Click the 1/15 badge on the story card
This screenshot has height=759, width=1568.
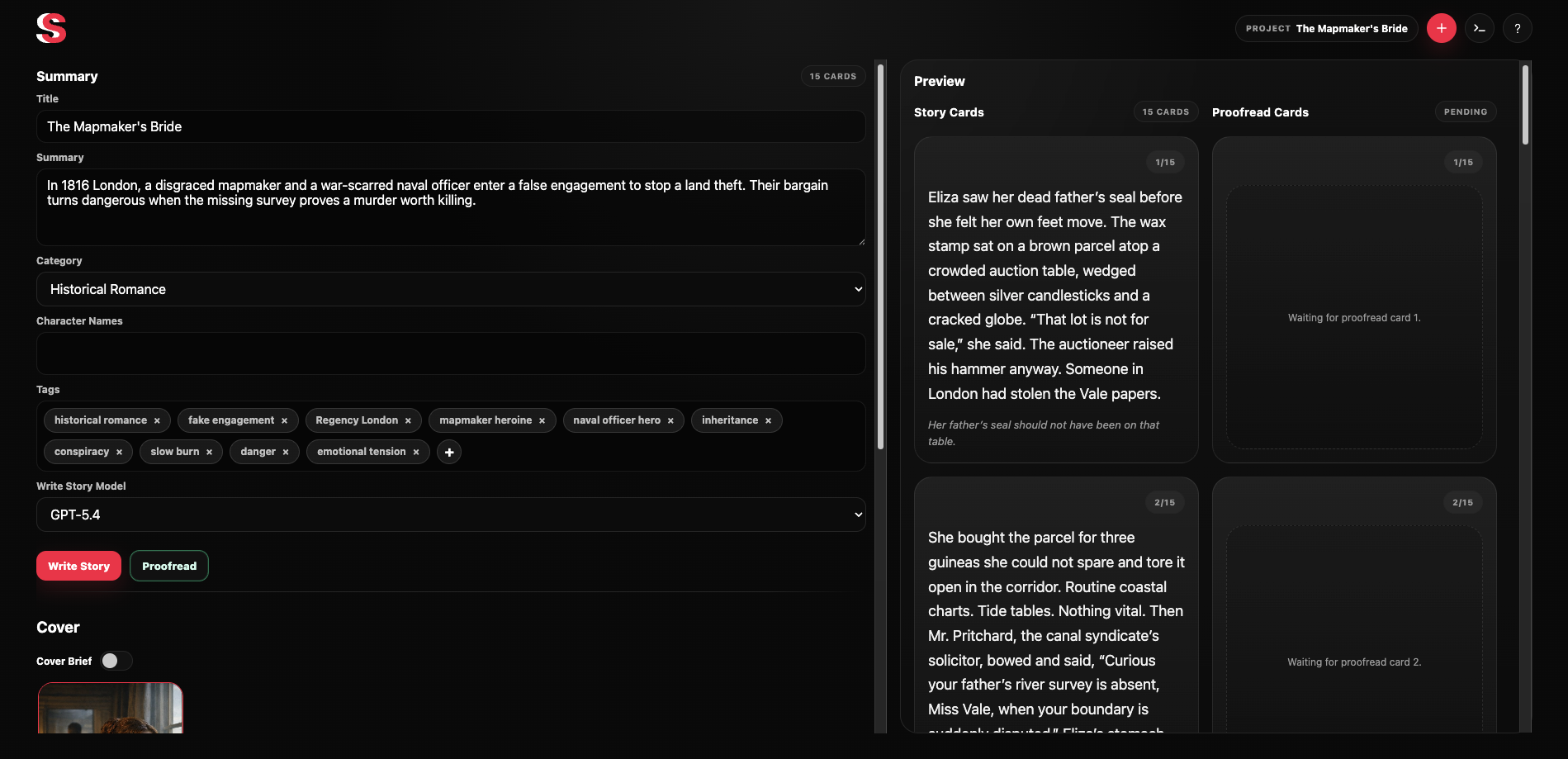[x=1165, y=162]
